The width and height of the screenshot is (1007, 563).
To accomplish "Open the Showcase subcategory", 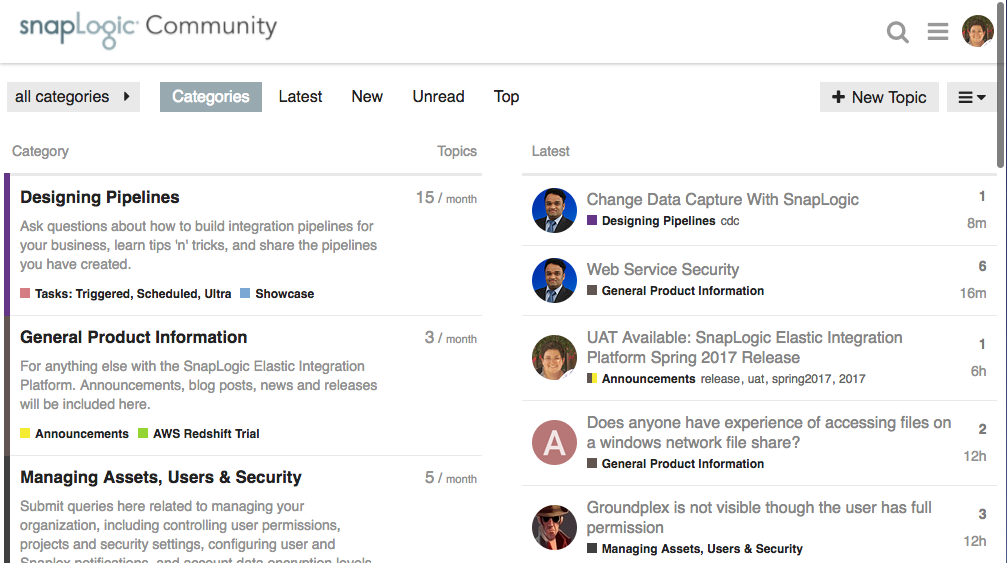I will click(x=285, y=294).
